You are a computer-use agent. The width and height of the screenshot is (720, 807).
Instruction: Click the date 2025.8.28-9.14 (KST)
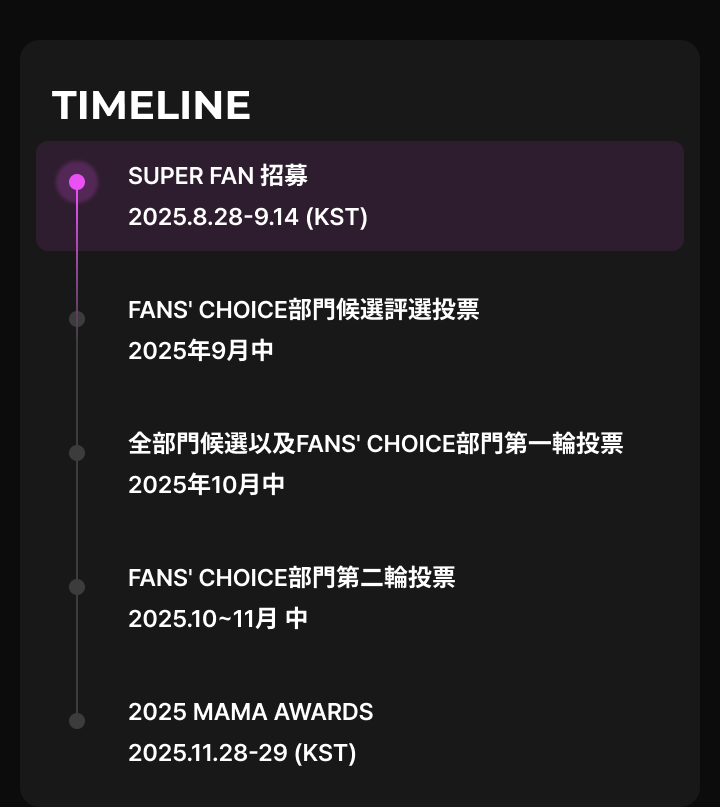coord(248,217)
